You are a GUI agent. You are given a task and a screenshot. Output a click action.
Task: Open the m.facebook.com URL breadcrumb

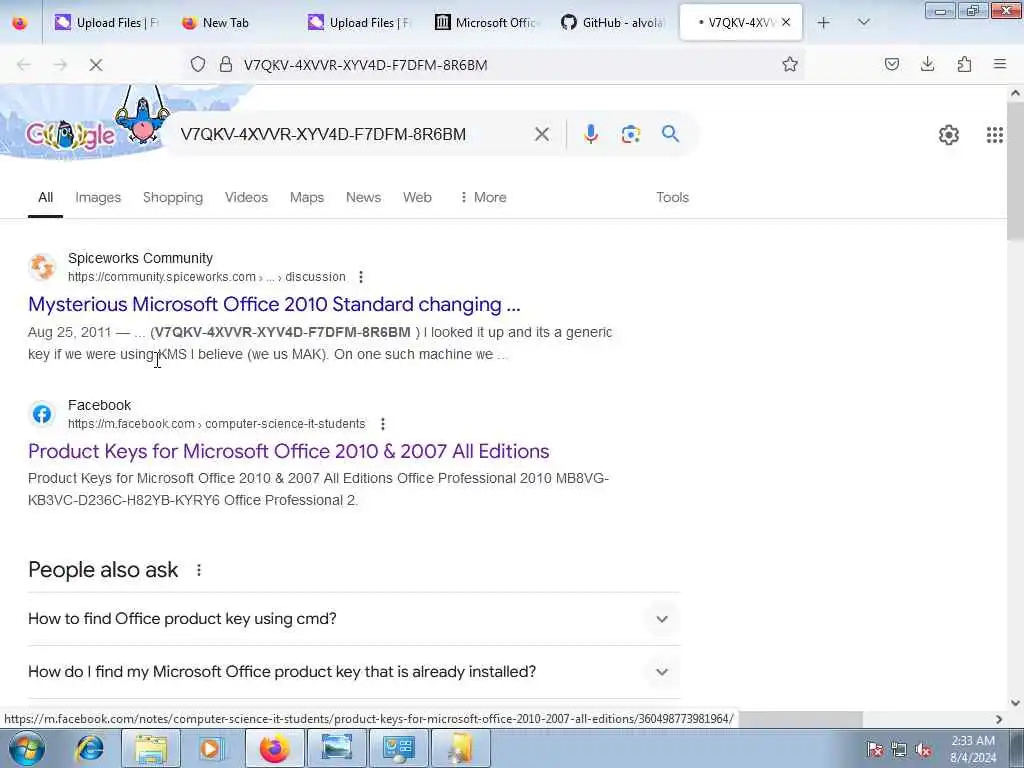[x=217, y=424]
